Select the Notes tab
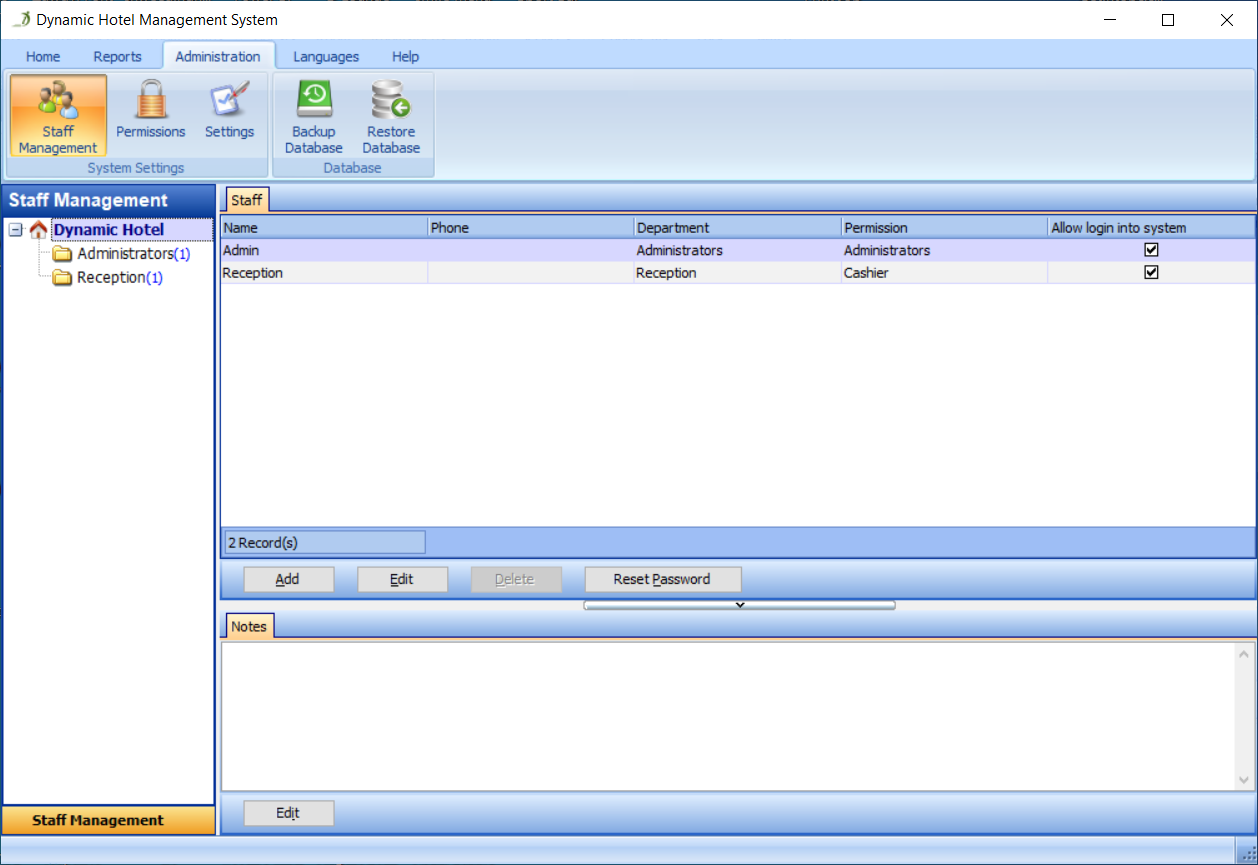This screenshot has height=865, width=1258. tap(248, 626)
